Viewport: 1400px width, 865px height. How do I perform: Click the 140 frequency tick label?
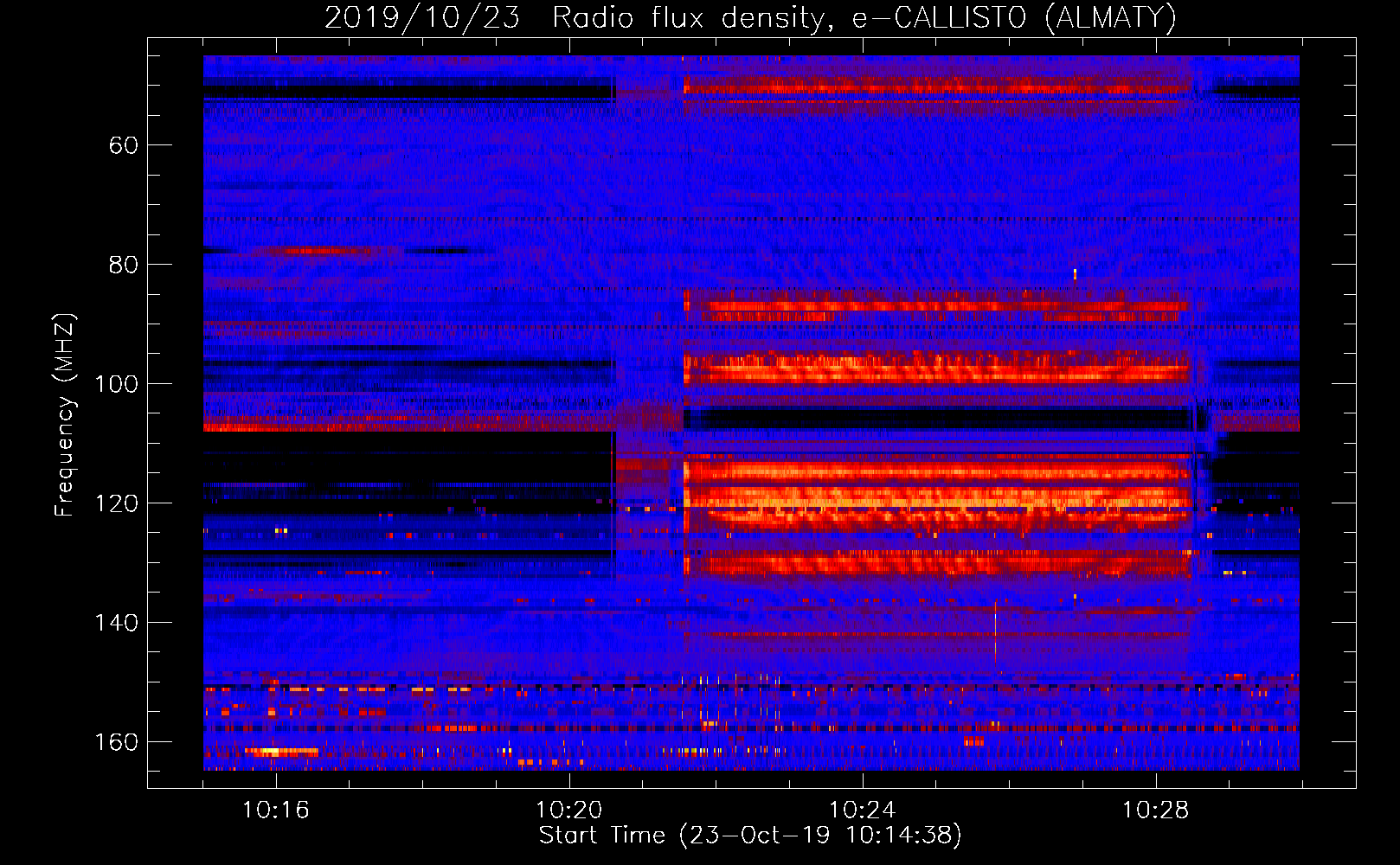[x=117, y=623]
